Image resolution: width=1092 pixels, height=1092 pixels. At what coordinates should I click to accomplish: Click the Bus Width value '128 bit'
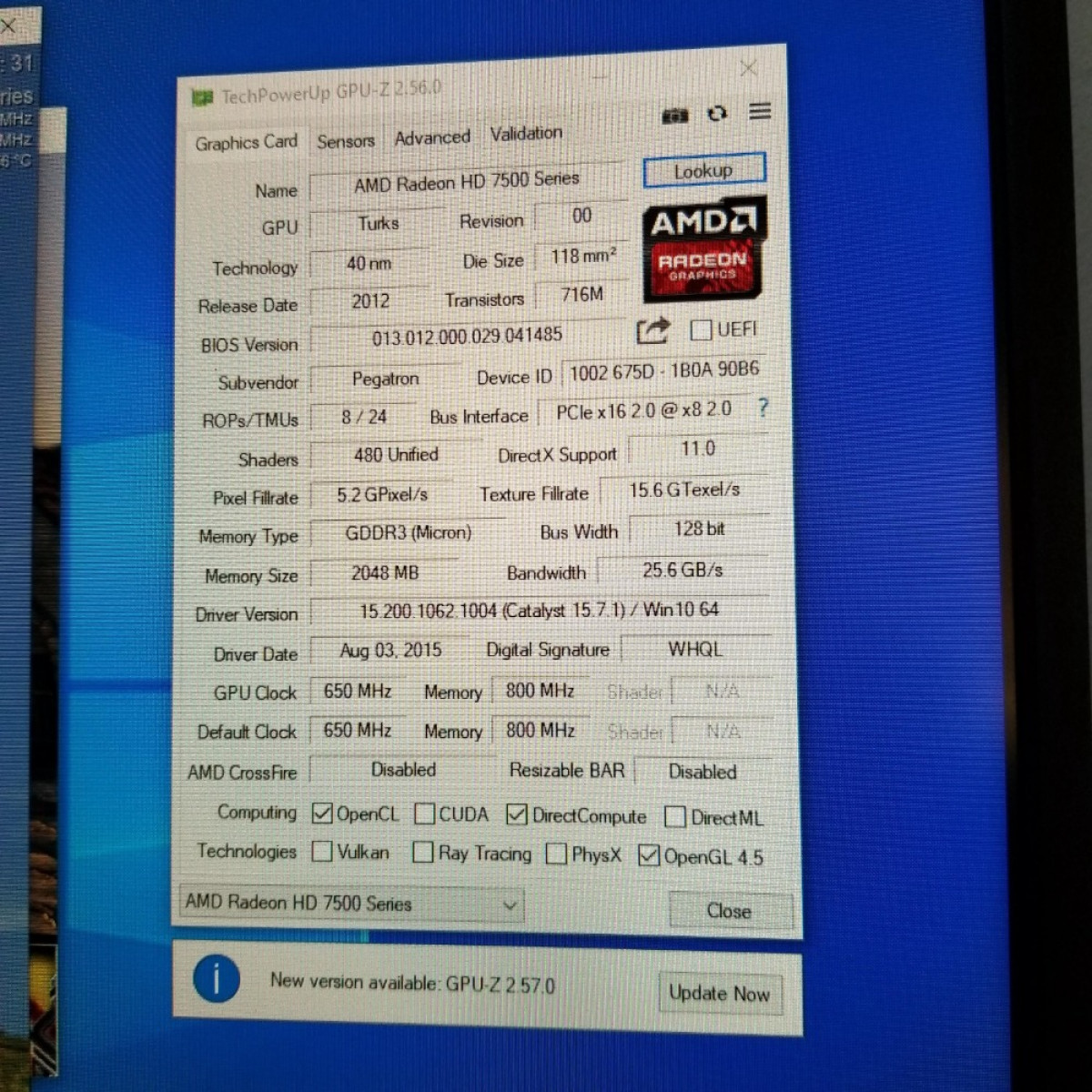(x=700, y=530)
